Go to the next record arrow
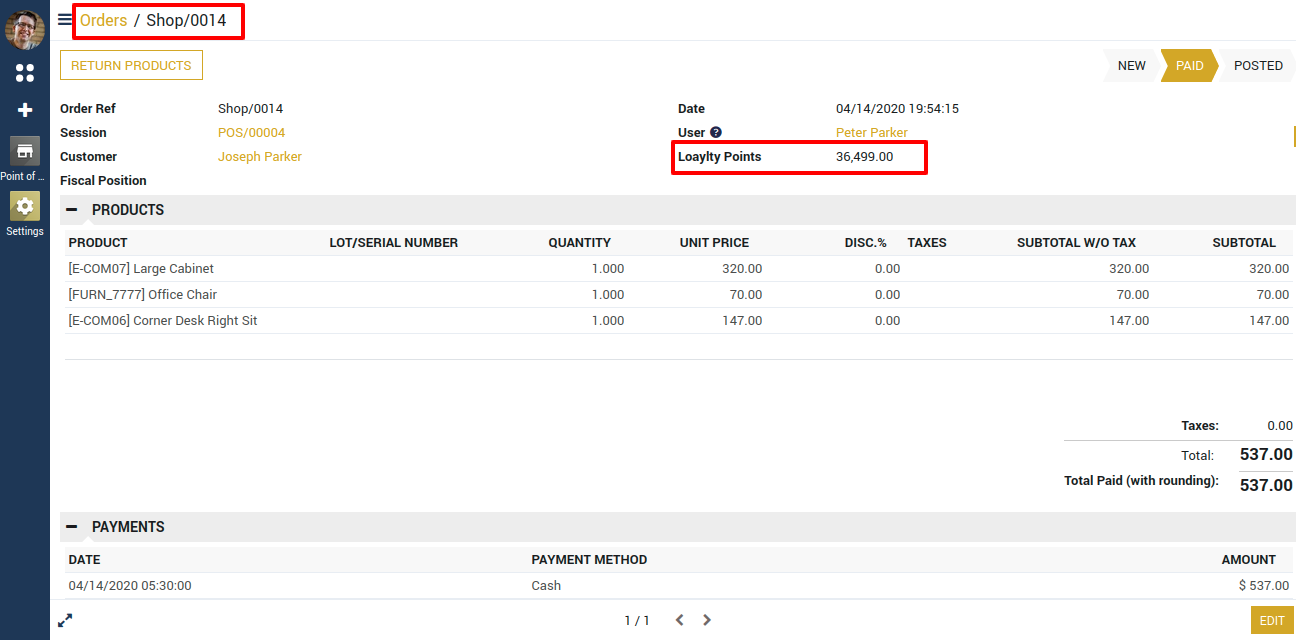 coord(707,620)
